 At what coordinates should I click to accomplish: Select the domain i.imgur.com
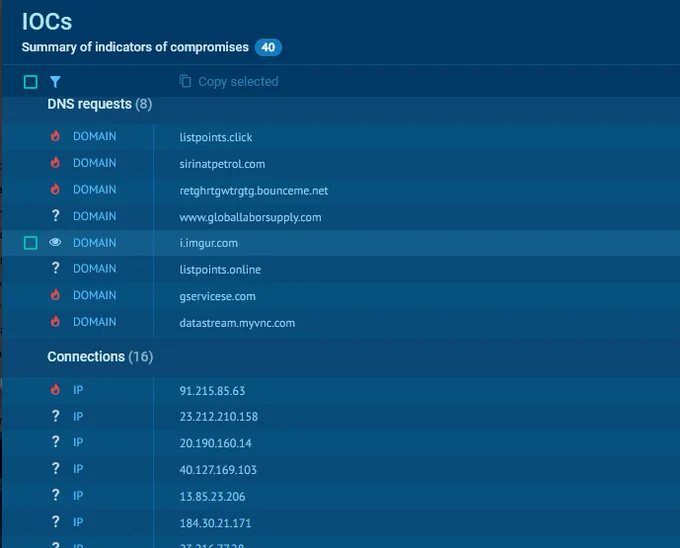point(209,243)
